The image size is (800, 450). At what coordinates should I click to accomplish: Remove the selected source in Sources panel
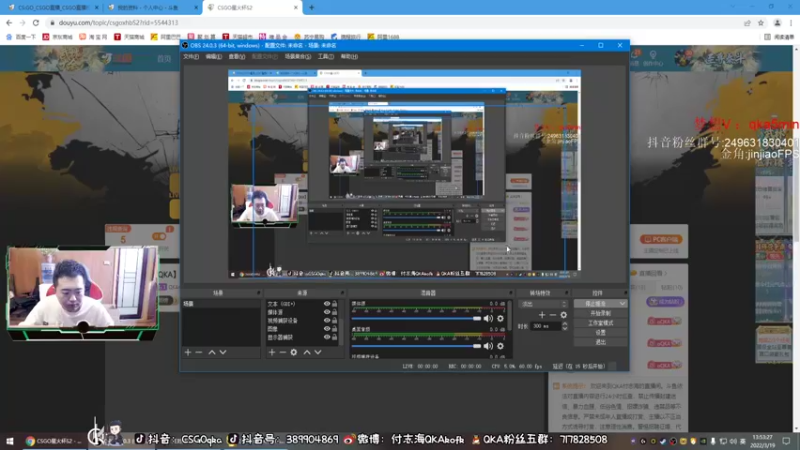[282, 352]
